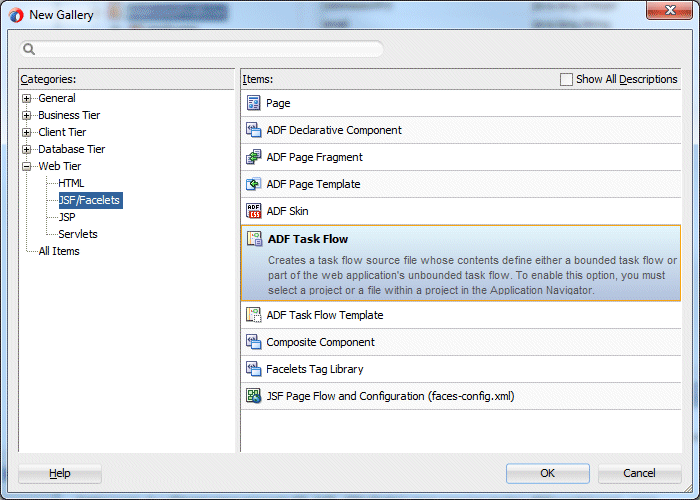Expand the General category
The height and width of the screenshot is (500, 700).
(27, 98)
